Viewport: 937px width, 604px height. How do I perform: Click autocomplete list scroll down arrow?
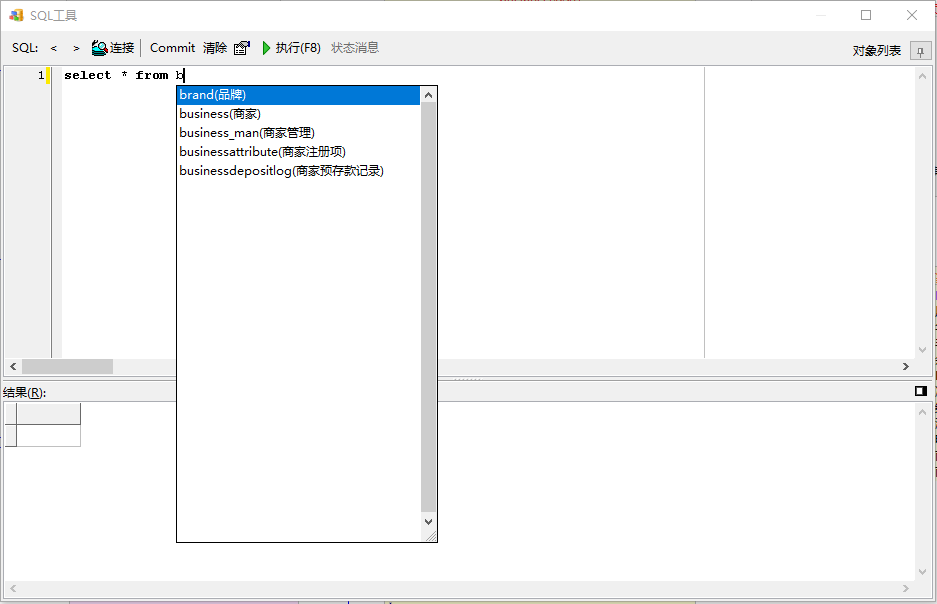coord(428,522)
